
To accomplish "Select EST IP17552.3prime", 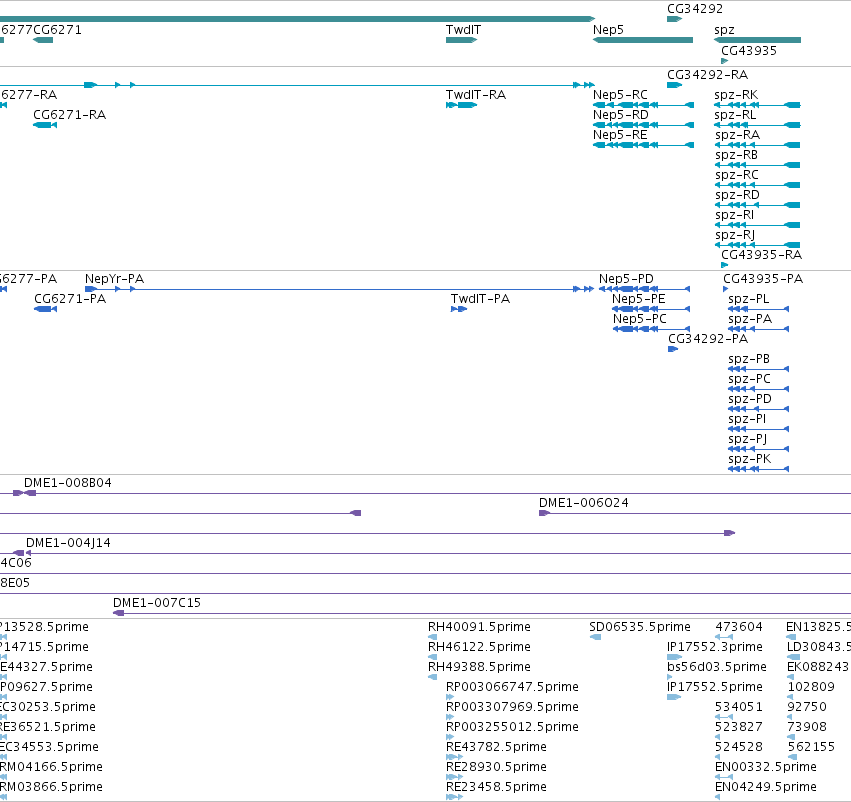I will pos(674,657).
